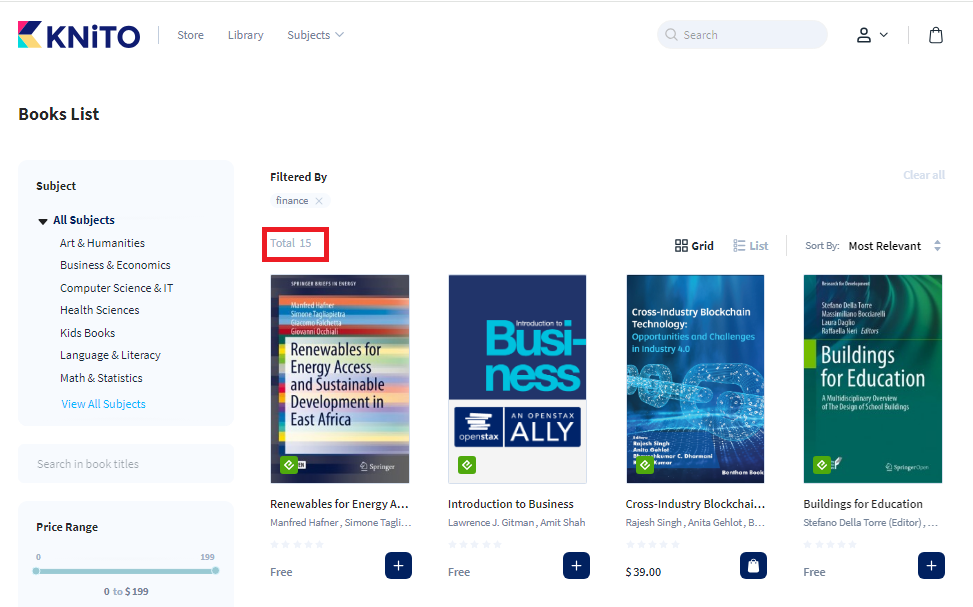Click the search in book titles field
The image size is (973, 607).
[x=125, y=464]
